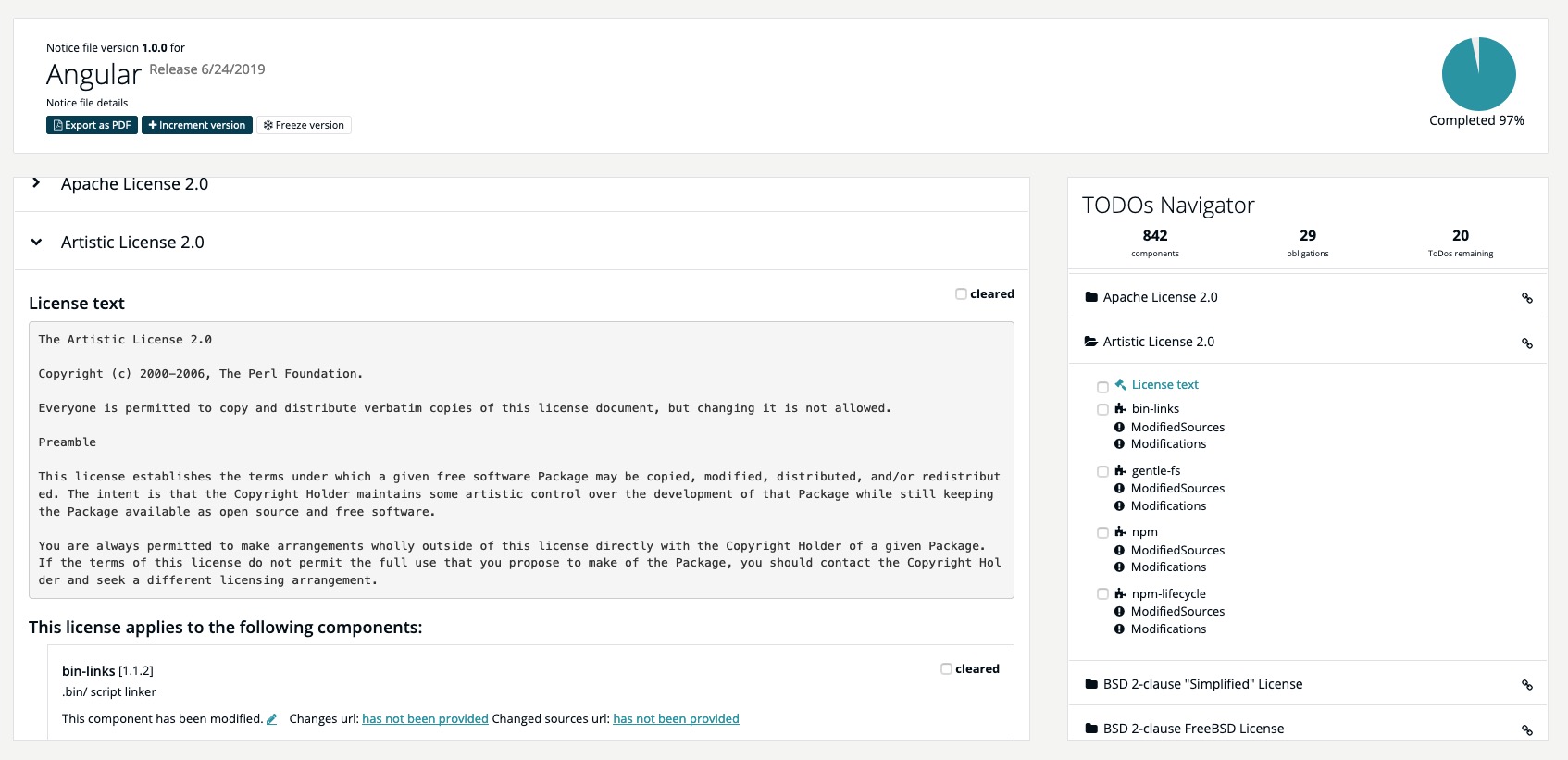Click the gavel icon beside License text
This screenshot has height=760, width=1568.
(x=1120, y=384)
